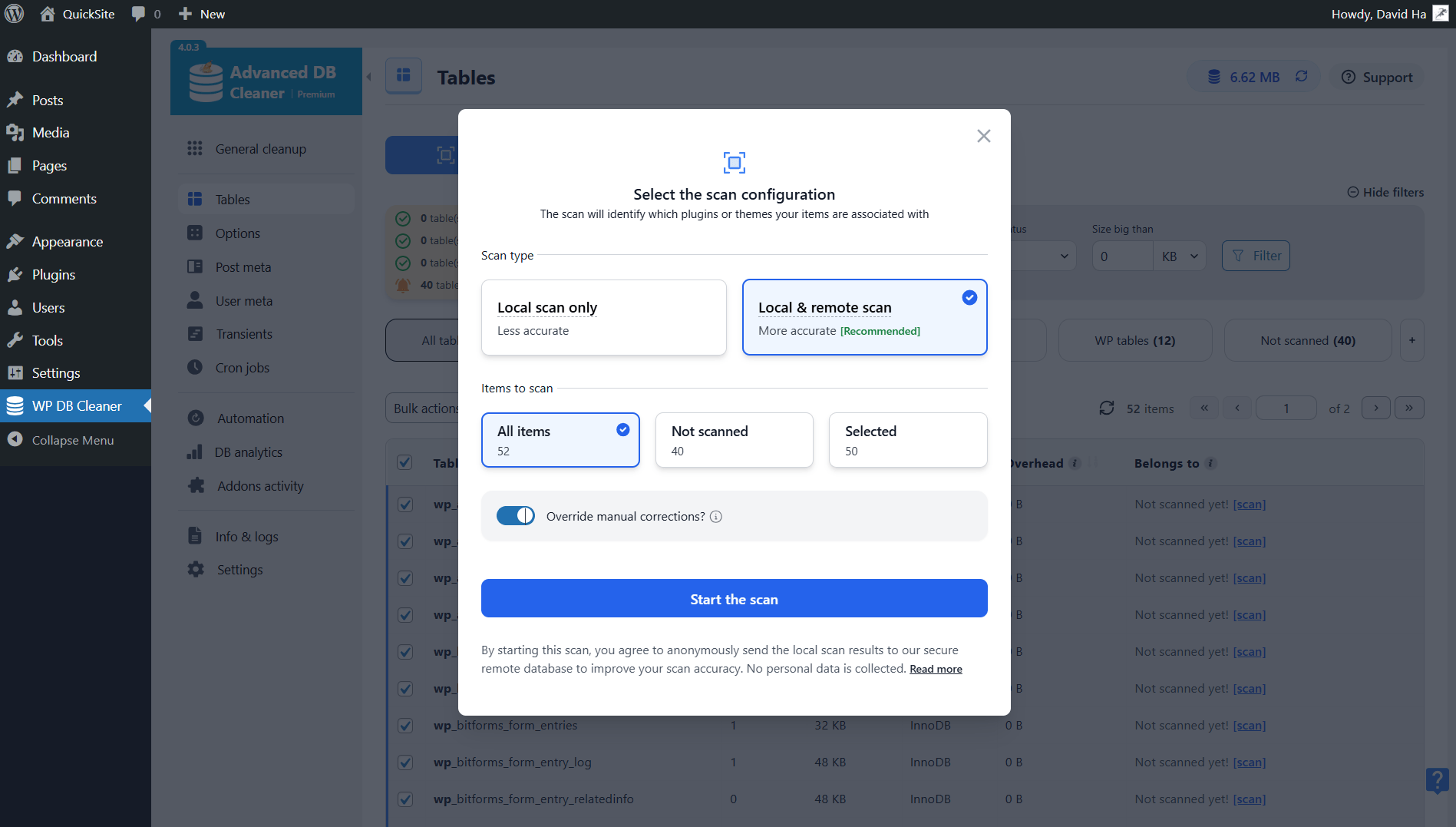1456x827 pixels.
Task: Click the refresh icon beside 52 items
Action: (1106, 408)
